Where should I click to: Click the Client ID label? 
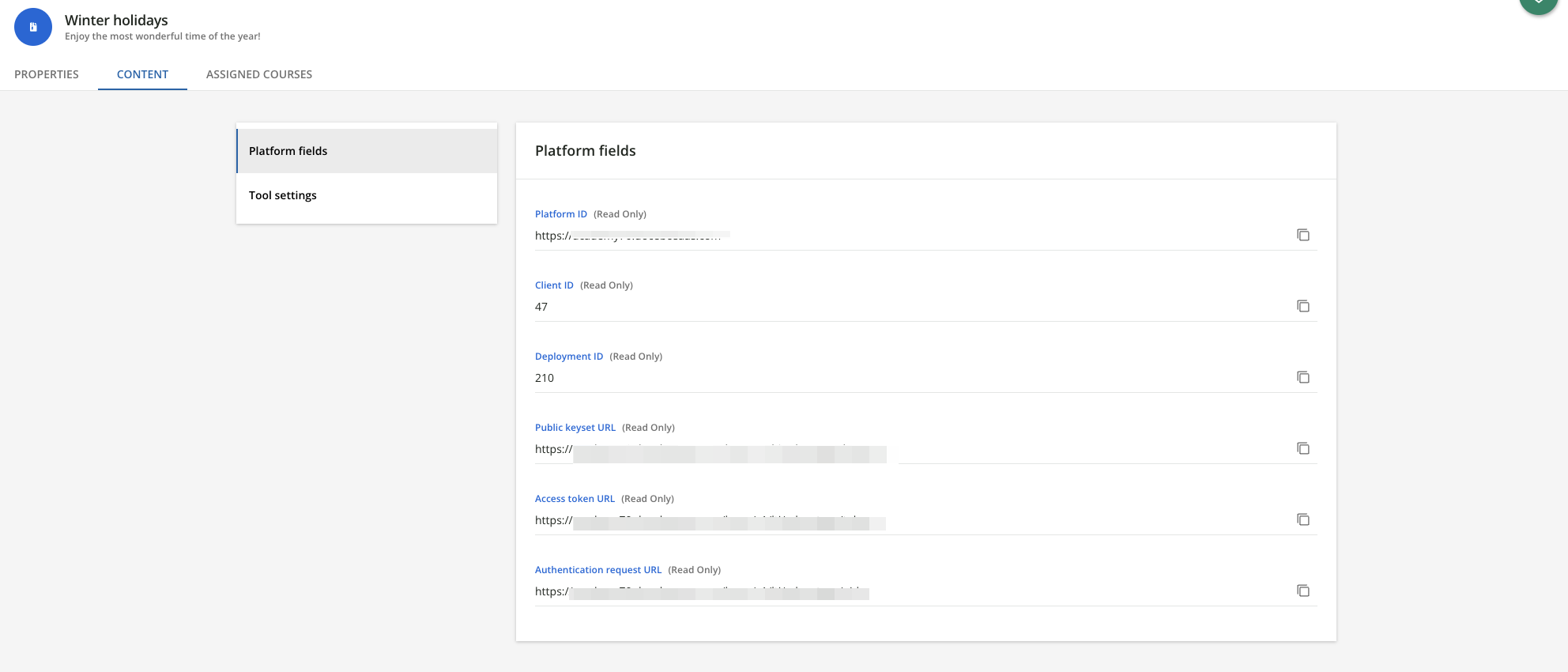[554, 285]
